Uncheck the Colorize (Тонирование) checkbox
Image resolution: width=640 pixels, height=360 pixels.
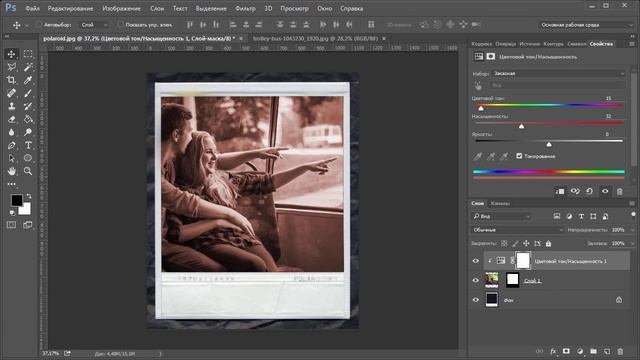pos(519,156)
